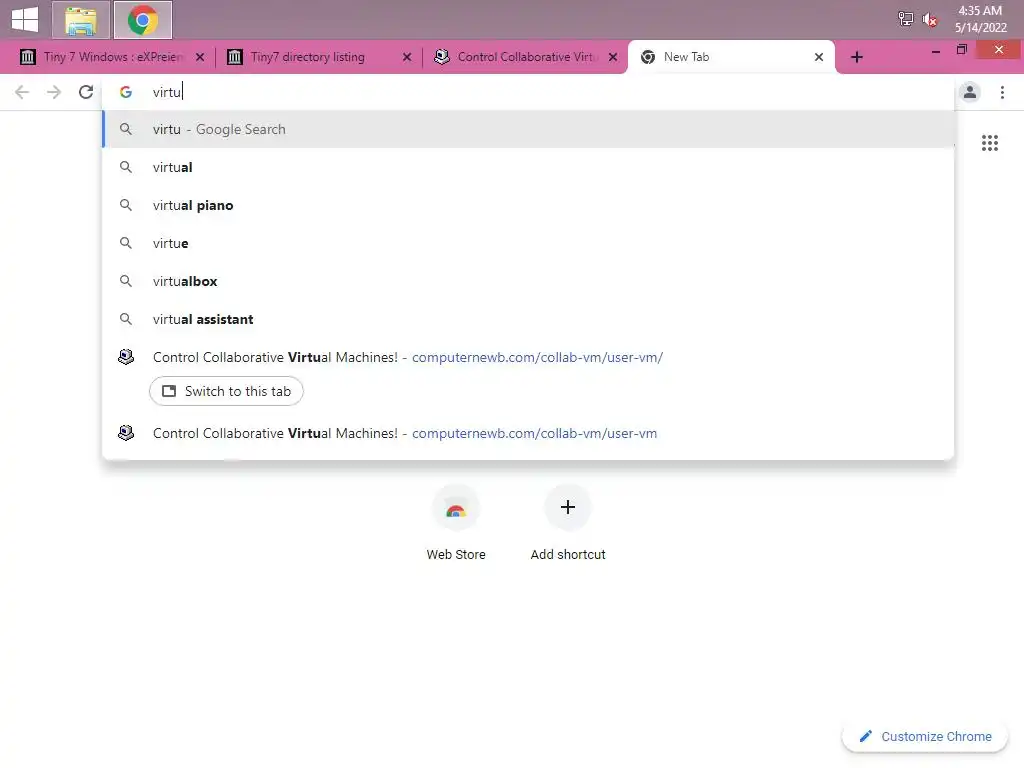
Task: Click the magnifier icon beside virtual assistant
Action: pyautogui.click(x=126, y=319)
